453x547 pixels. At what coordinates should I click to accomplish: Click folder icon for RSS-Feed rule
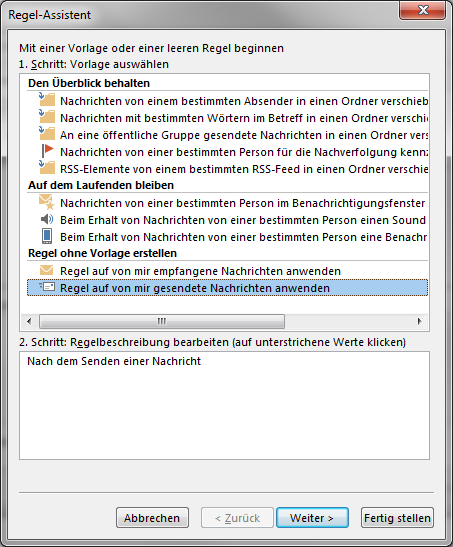(47, 168)
